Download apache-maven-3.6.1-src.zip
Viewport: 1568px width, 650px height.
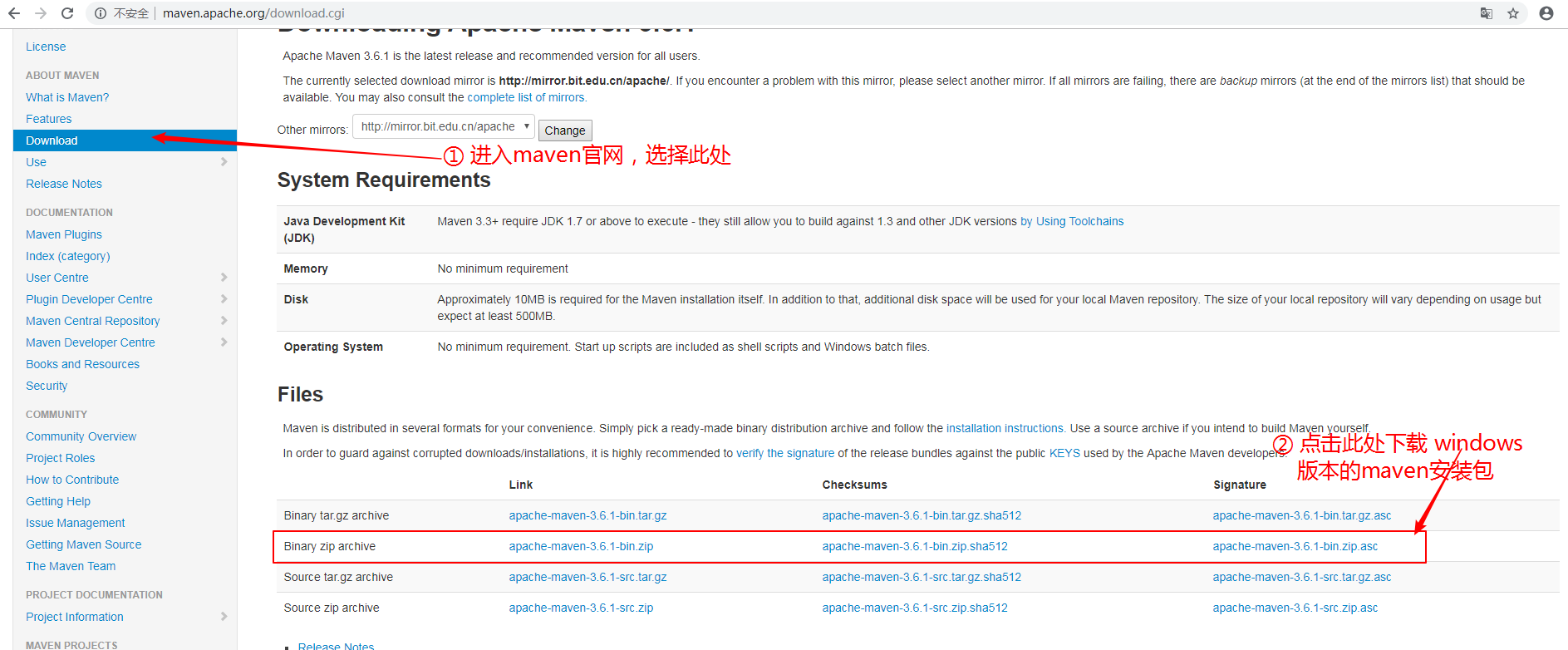581,608
